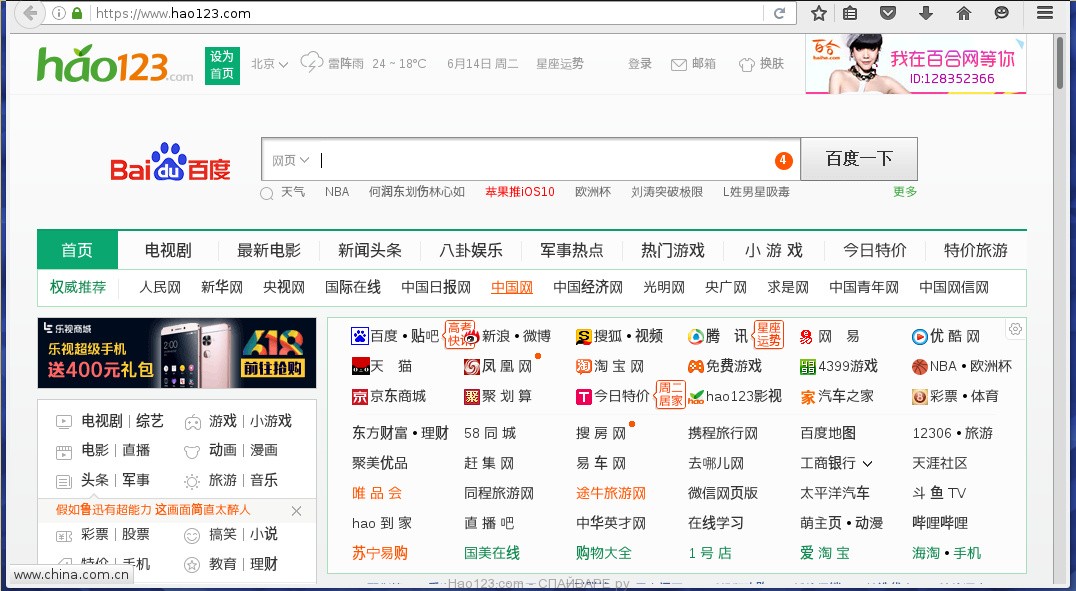Open the 国美在线 link
This screenshot has width=1076, height=591.
pyautogui.click(x=491, y=553)
